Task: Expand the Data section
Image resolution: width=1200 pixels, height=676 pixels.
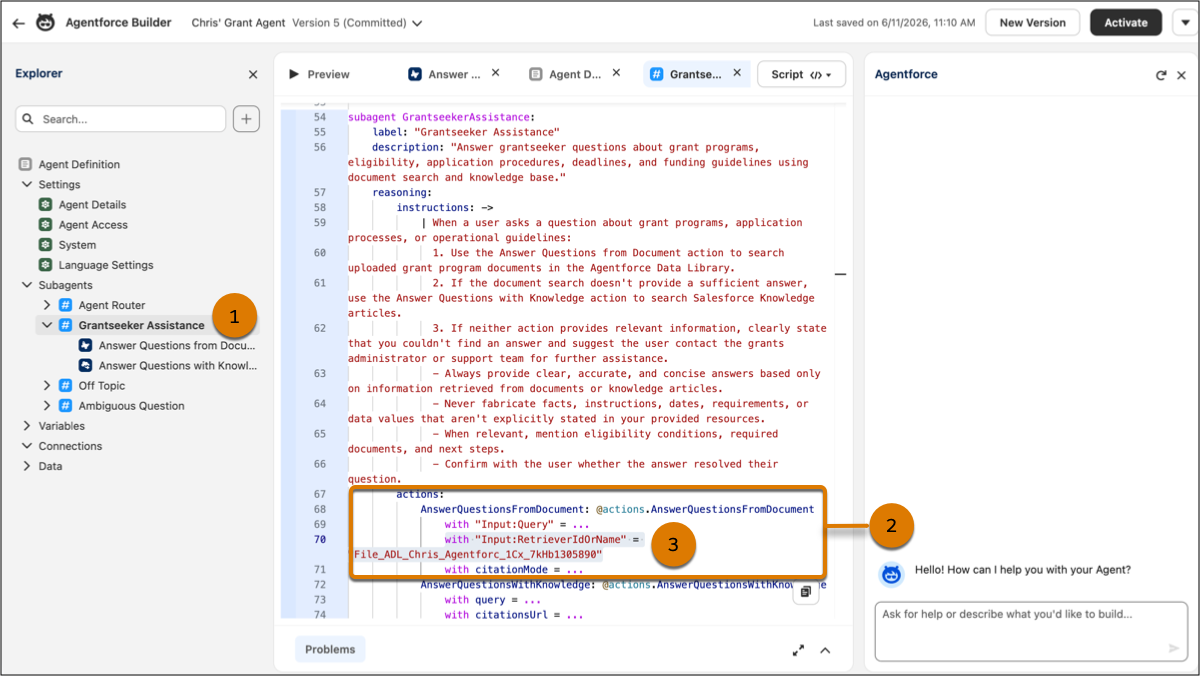Action: [27, 466]
